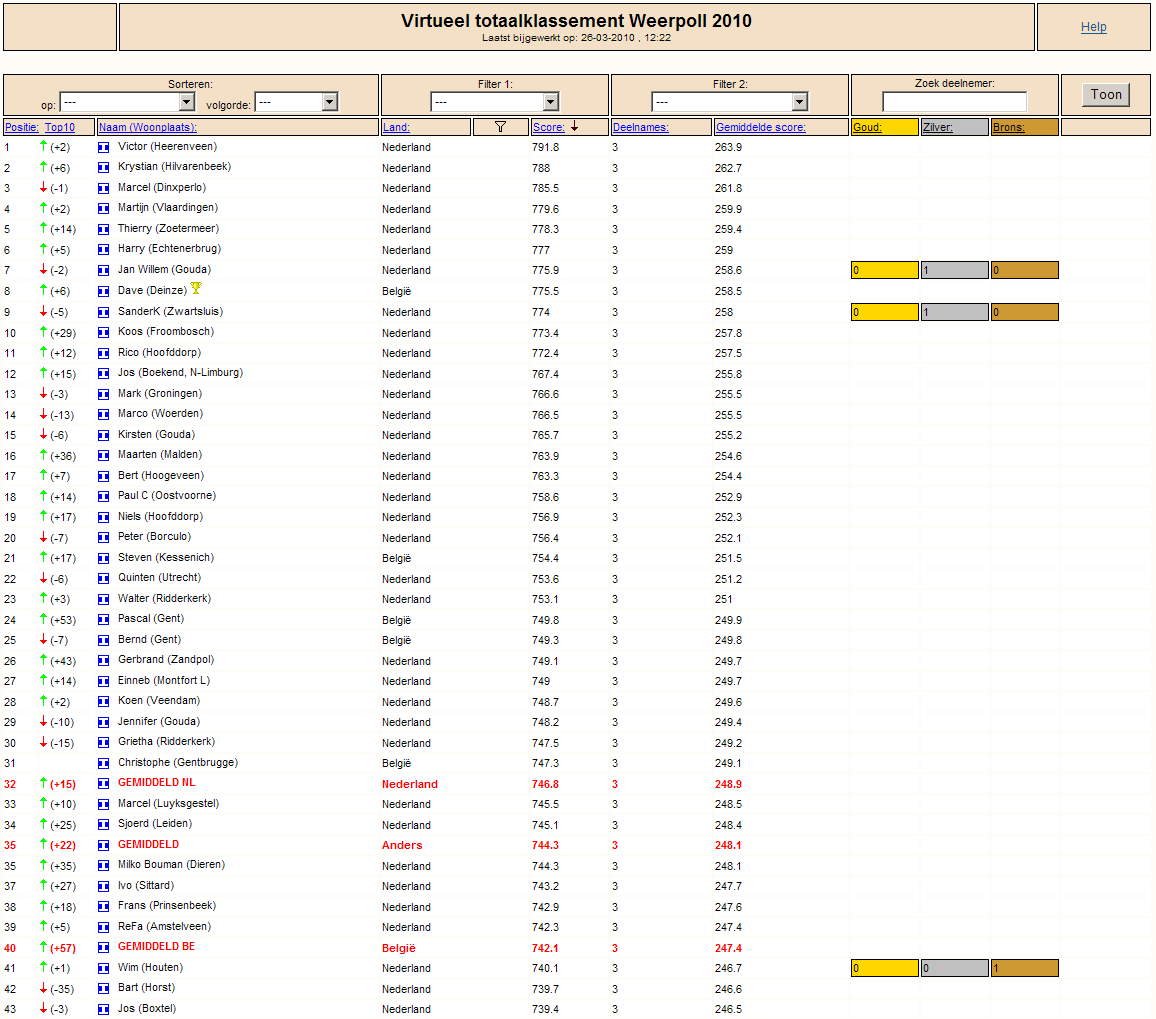The width and height of the screenshot is (1156, 1019).
Task: Click the blue icon beside GEMIDDELD NL
Action: pyautogui.click(x=103, y=784)
